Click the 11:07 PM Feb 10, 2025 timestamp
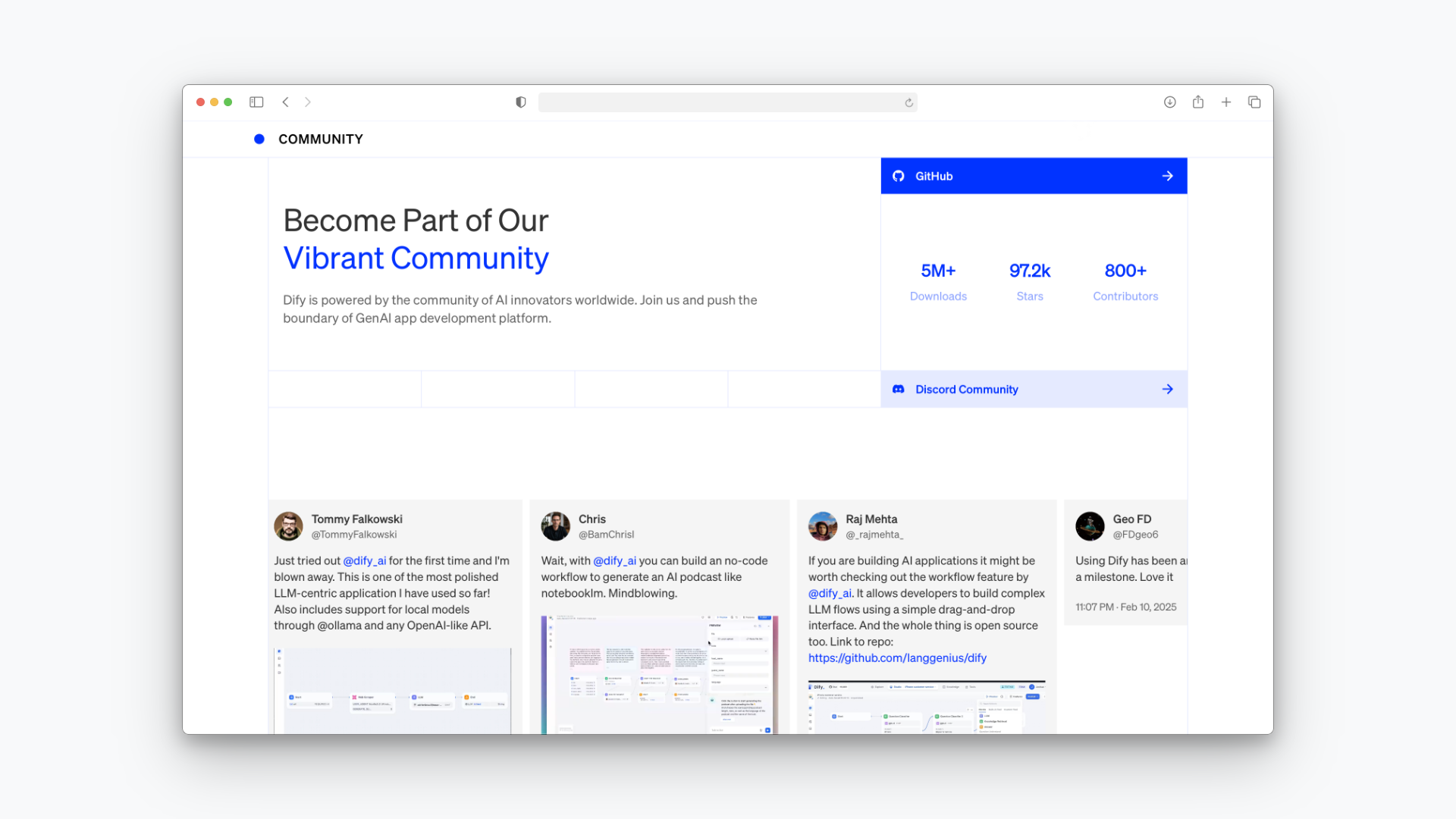Screen dimensions: 1456x819 click(x=1126, y=607)
